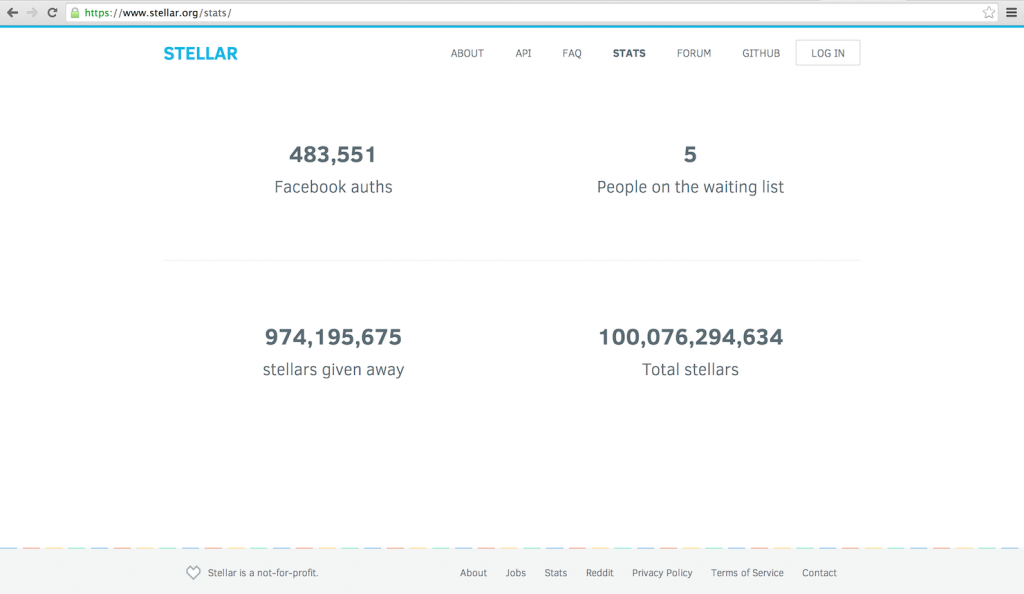Click the browser back navigation arrow

click(x=14, y=12)
